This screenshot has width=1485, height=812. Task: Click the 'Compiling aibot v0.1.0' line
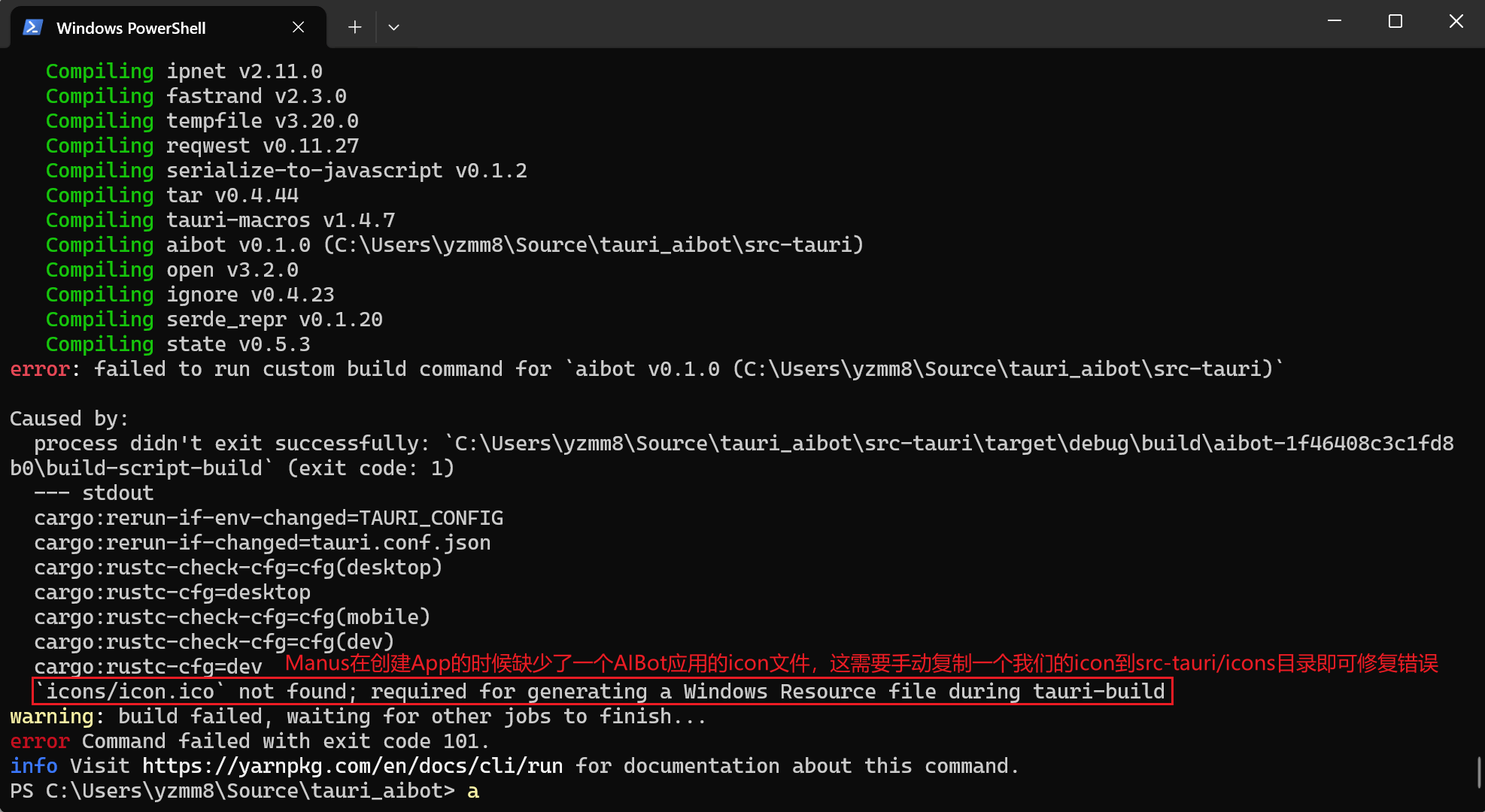pos(454,245)
